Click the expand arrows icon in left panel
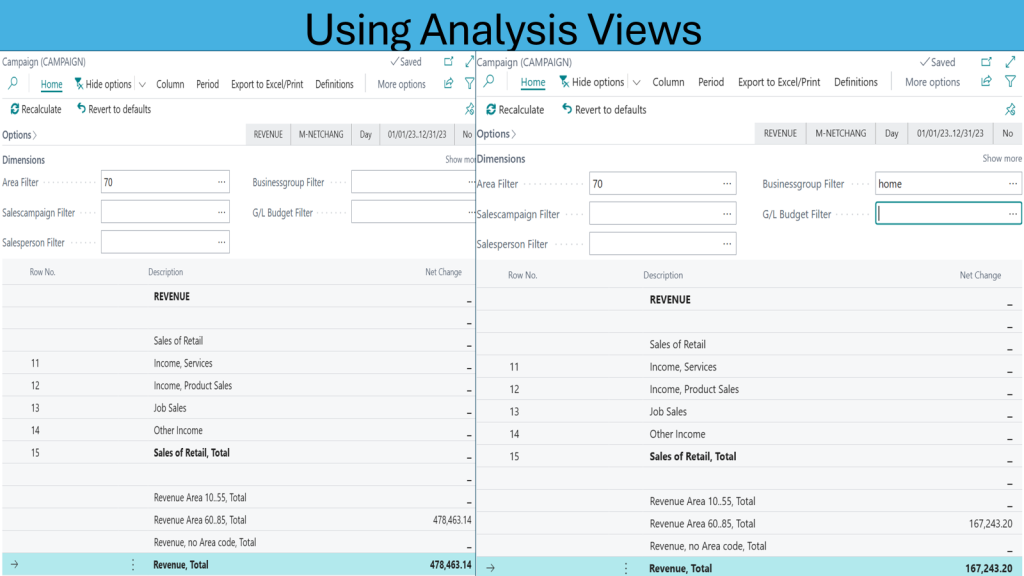1024x576 pixels. tap(469, 62)
